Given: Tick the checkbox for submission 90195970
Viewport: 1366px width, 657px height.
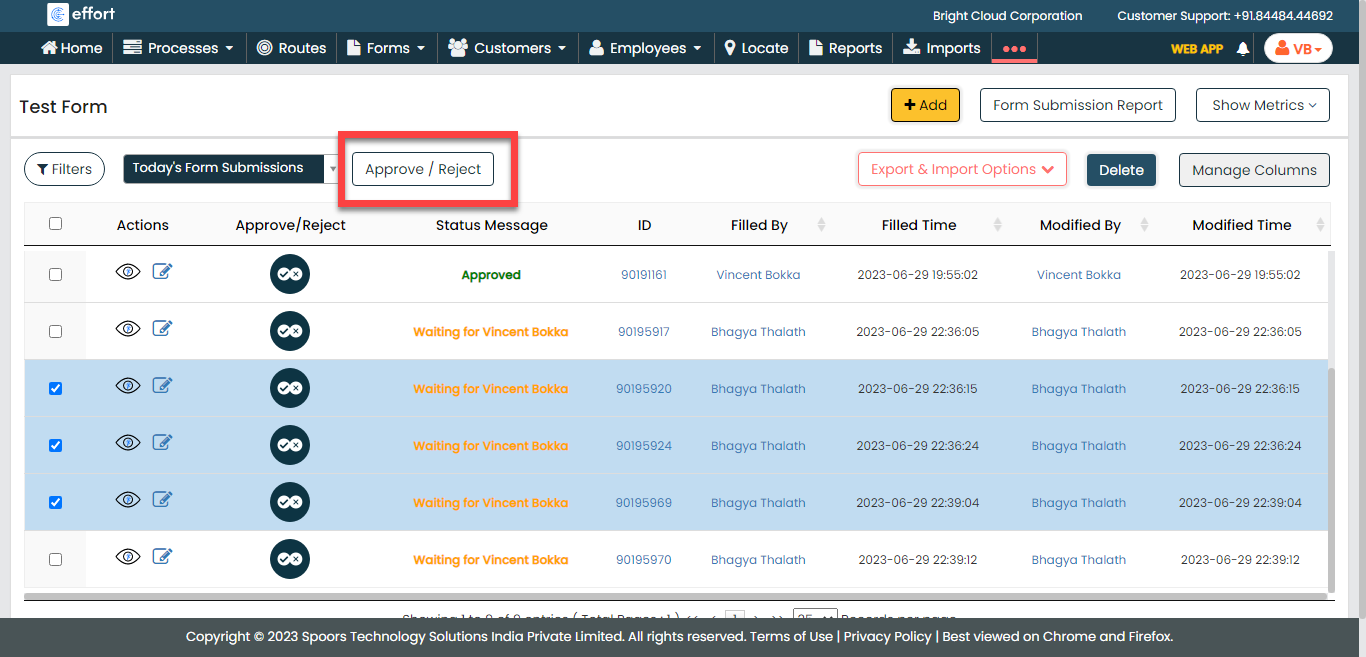Looking at the screenshot, I should coord(55,559).
